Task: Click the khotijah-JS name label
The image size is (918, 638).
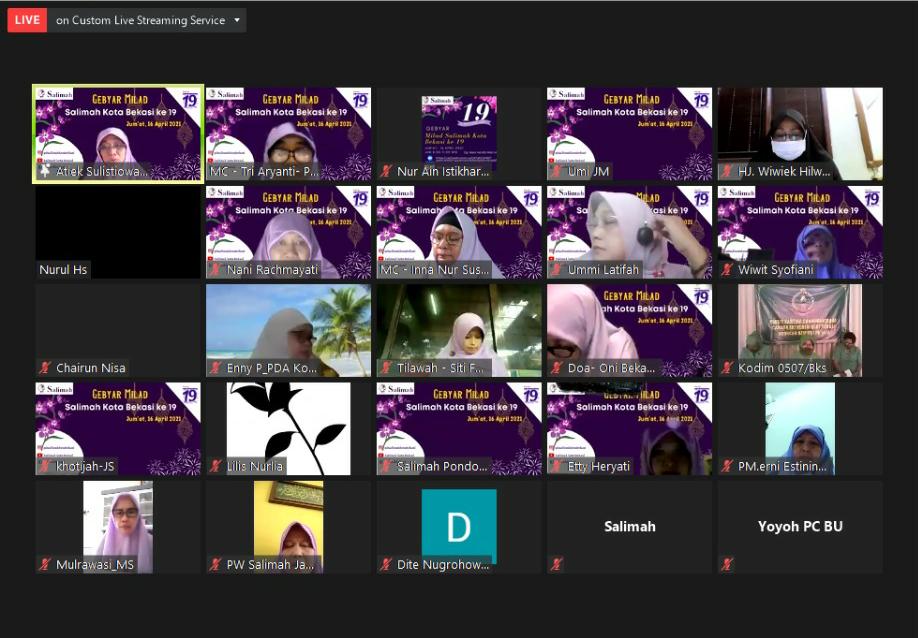Action: pyautogui.click(x=85, y=467)
